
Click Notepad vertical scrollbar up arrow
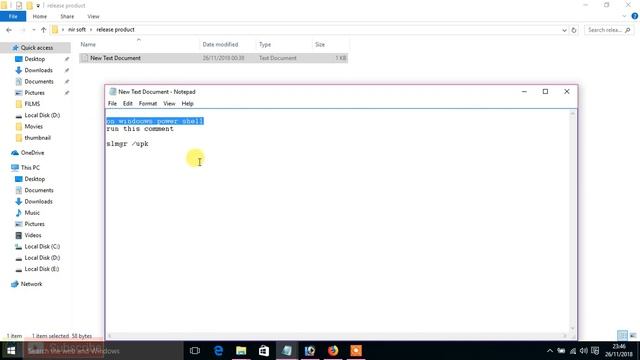coord(573,114)
